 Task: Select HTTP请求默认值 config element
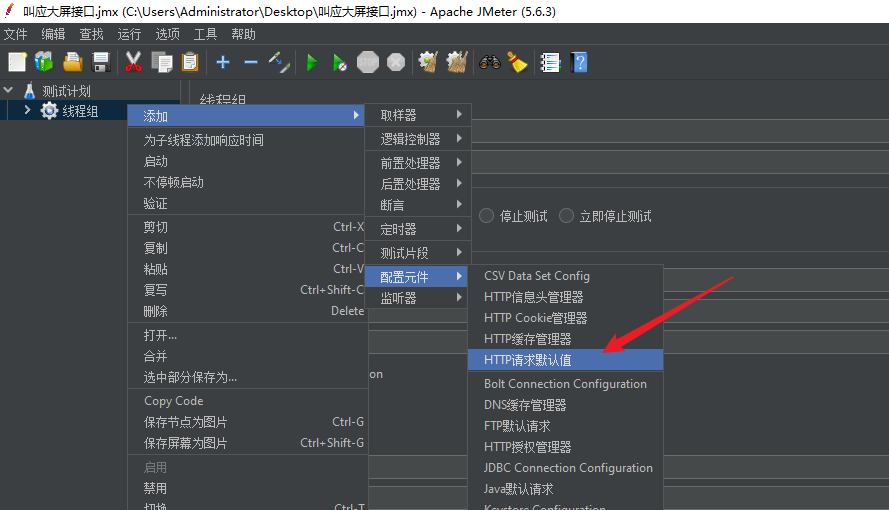[565, 360]
